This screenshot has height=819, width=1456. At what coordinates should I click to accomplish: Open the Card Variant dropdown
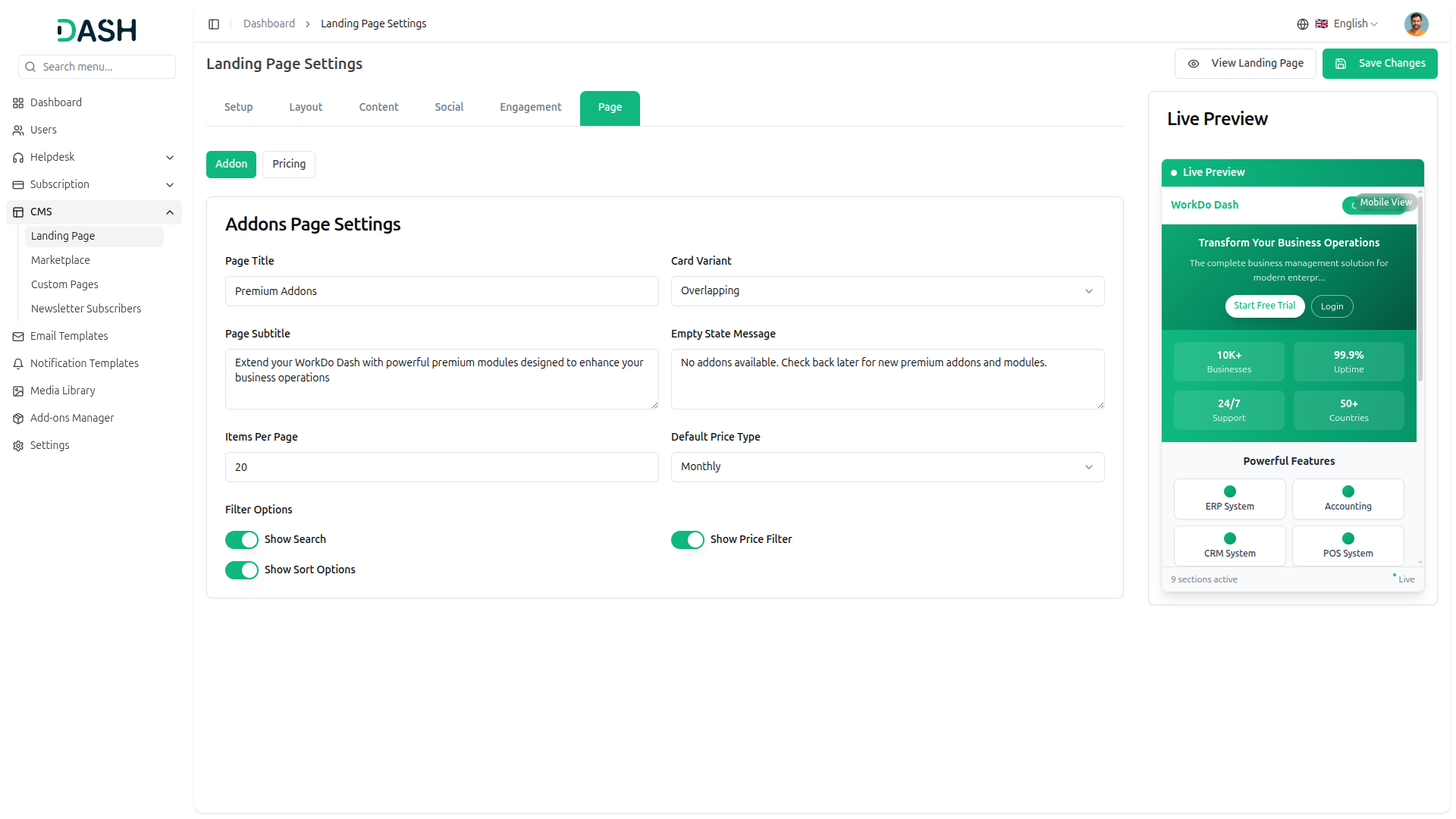coord(887,291)
